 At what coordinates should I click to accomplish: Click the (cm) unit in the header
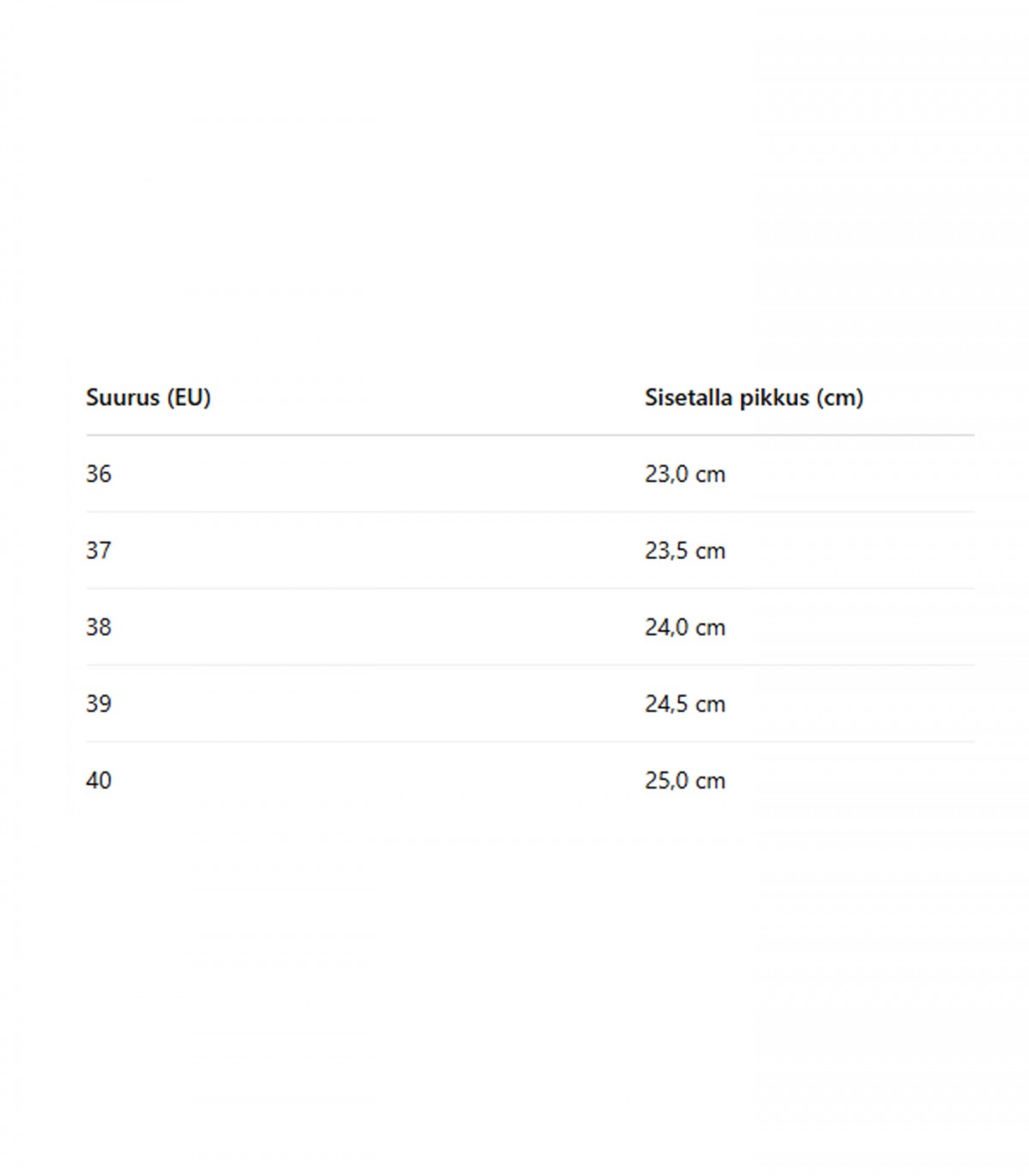pyautogui.click(x=839, y=398)
